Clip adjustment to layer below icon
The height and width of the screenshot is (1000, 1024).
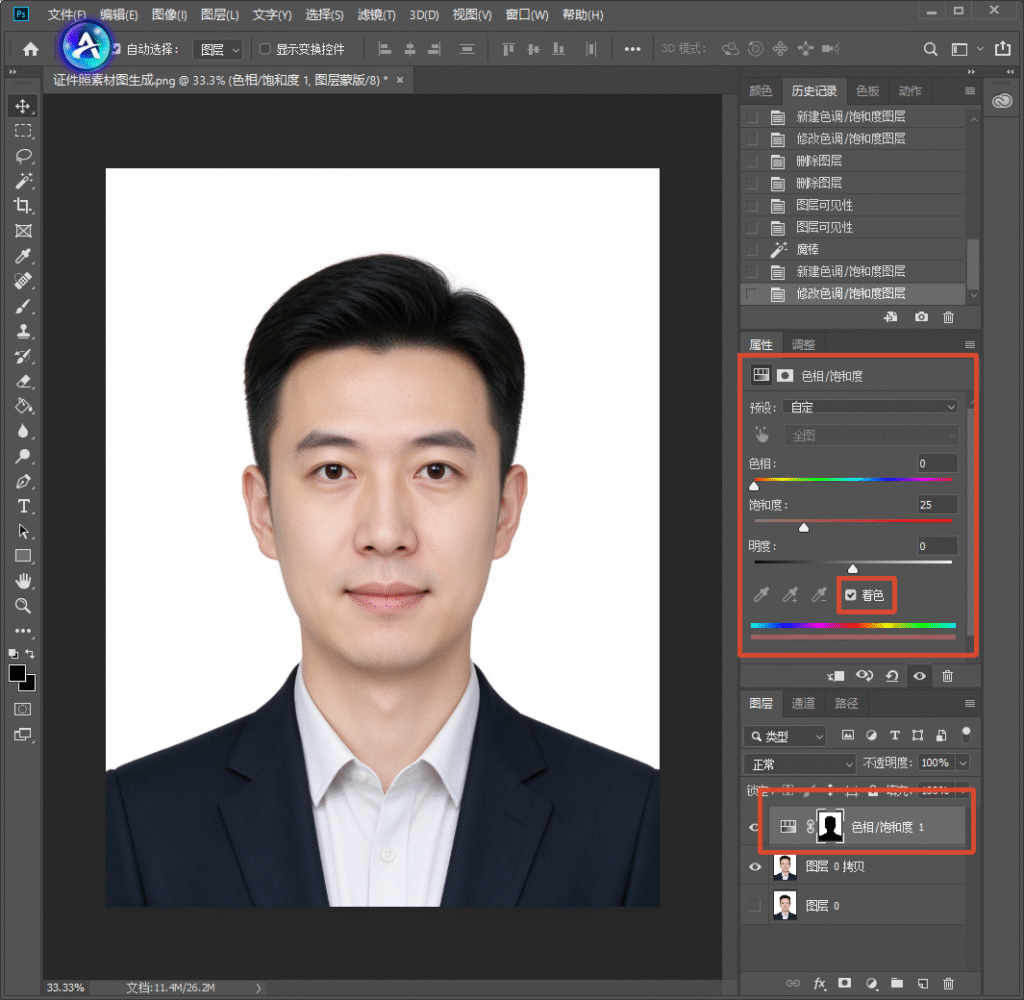[x=835, y=676]
